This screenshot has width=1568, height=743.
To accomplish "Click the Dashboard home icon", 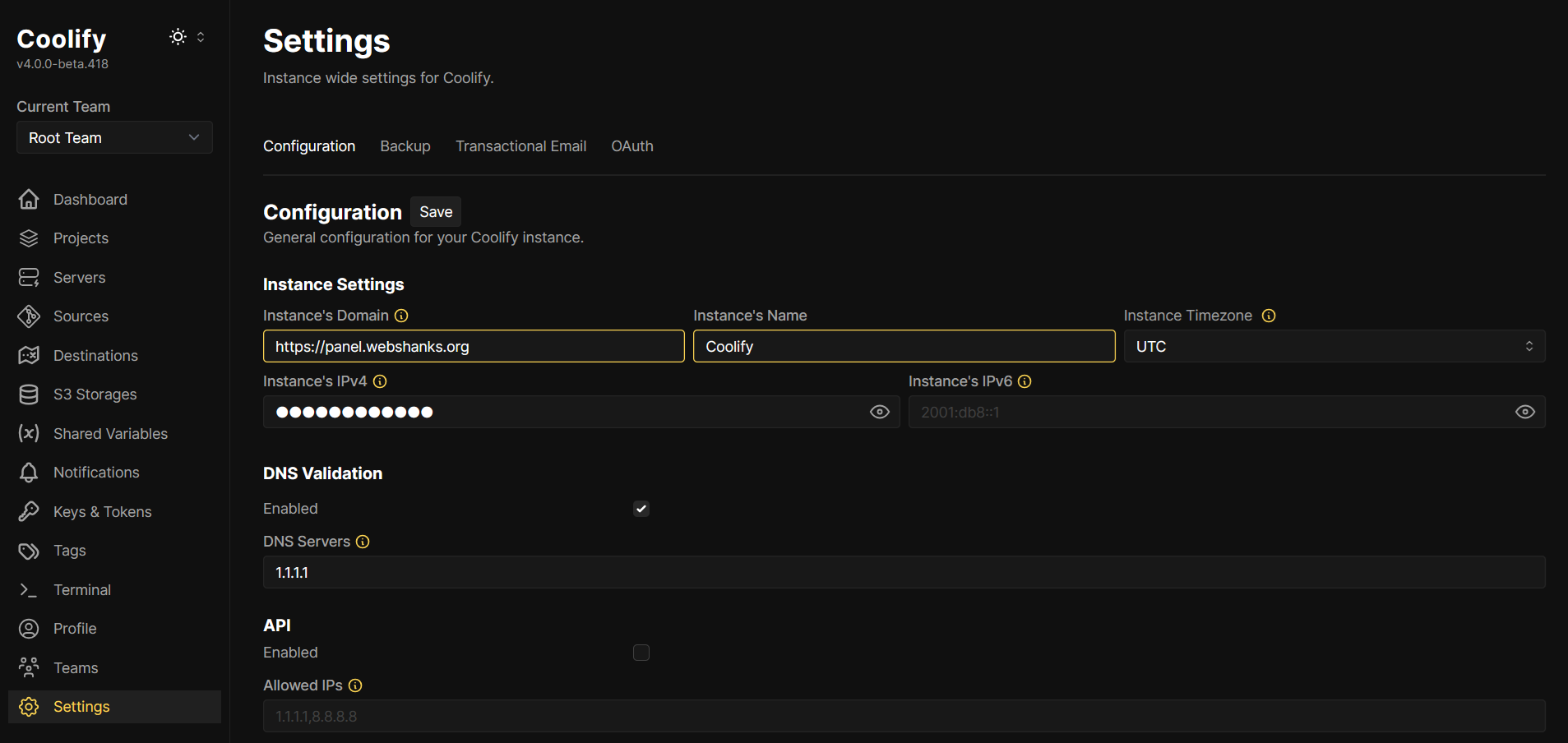I will click(x=29, y=199).
